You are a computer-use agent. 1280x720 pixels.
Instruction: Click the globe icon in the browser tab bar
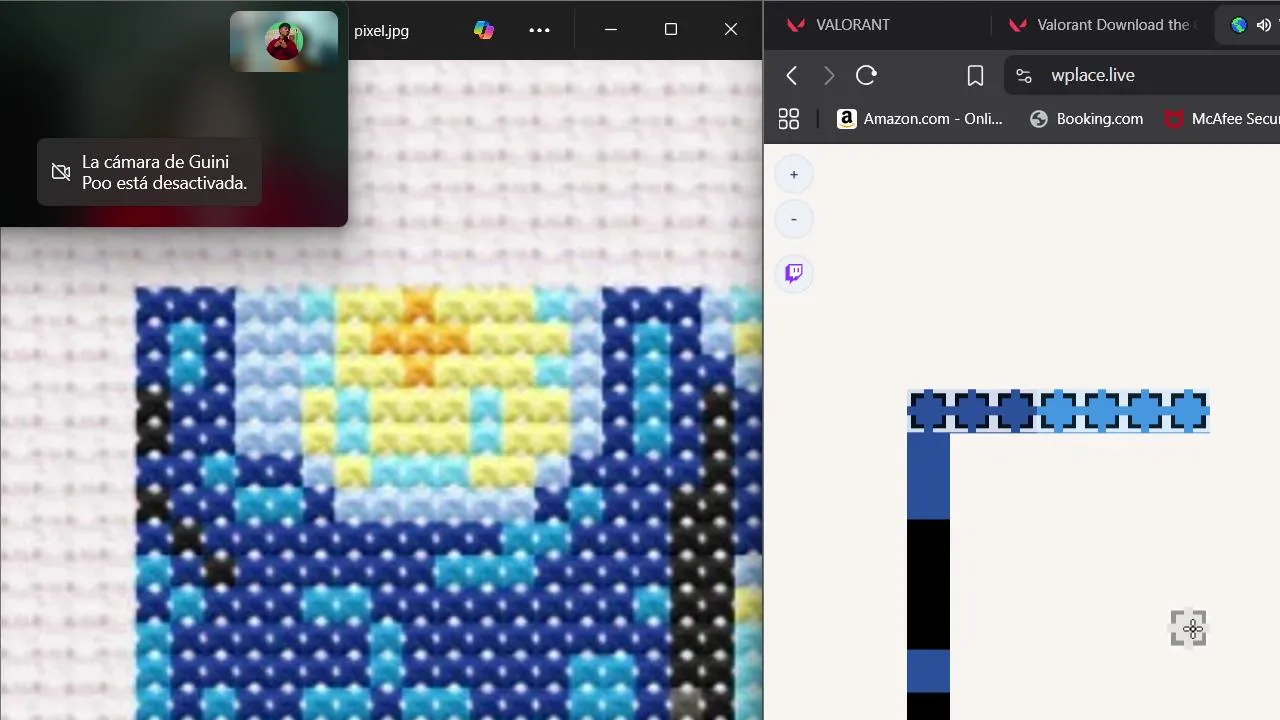(x=1239, y=25)
